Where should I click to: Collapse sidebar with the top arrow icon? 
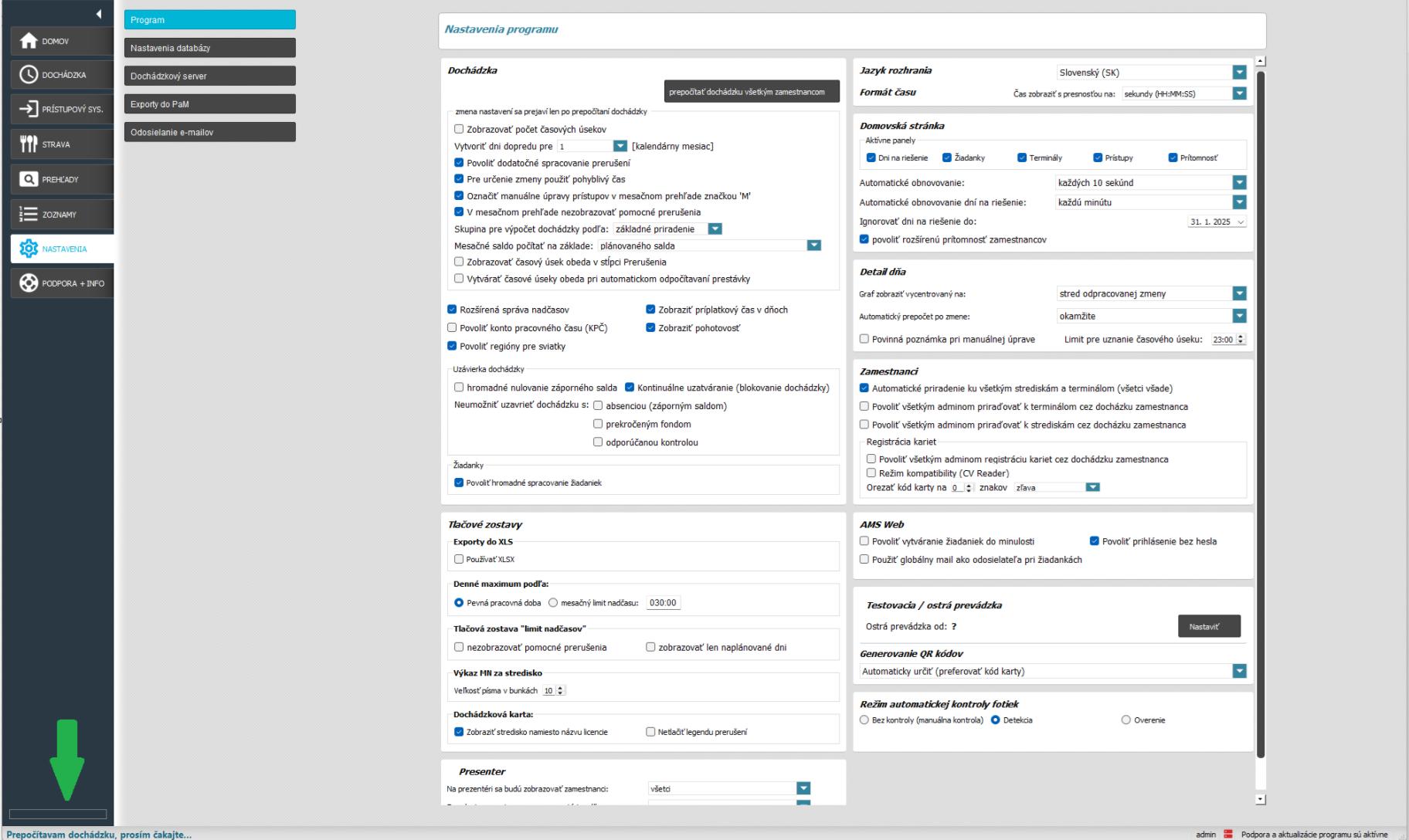tap(99, 14)
